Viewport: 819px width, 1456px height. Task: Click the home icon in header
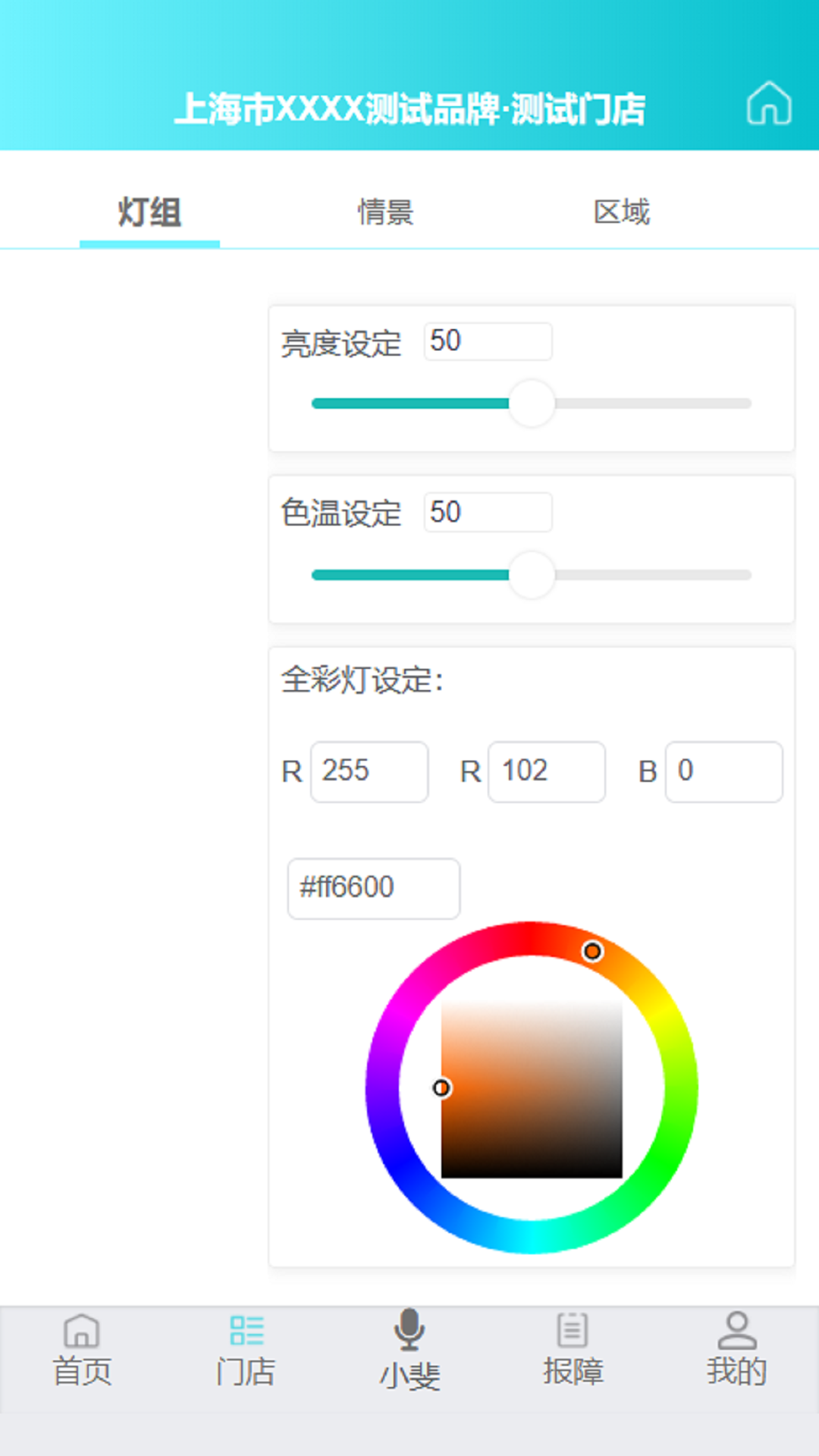(769, 104)
